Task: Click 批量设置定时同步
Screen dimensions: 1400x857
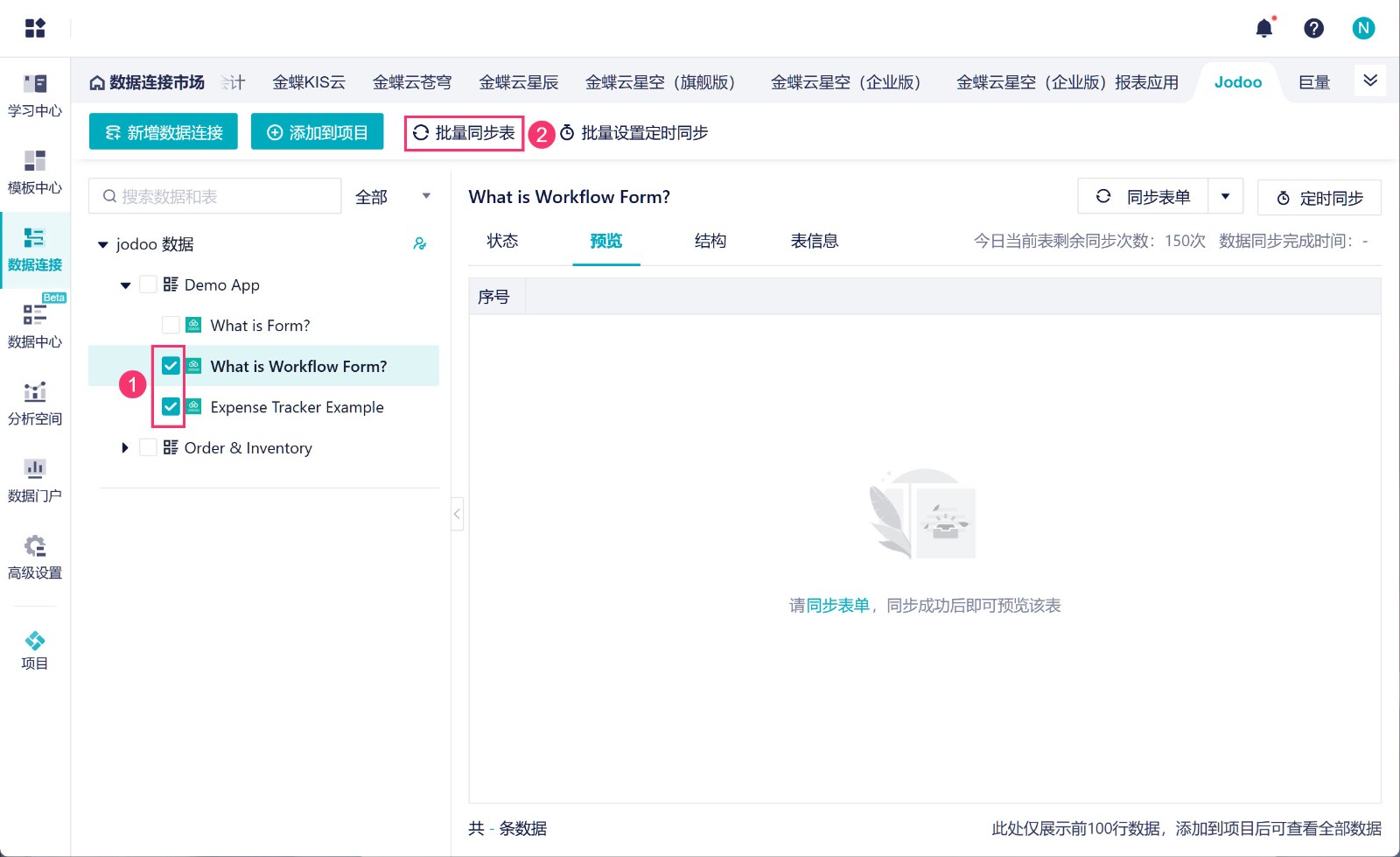Action: coord(633,133)
